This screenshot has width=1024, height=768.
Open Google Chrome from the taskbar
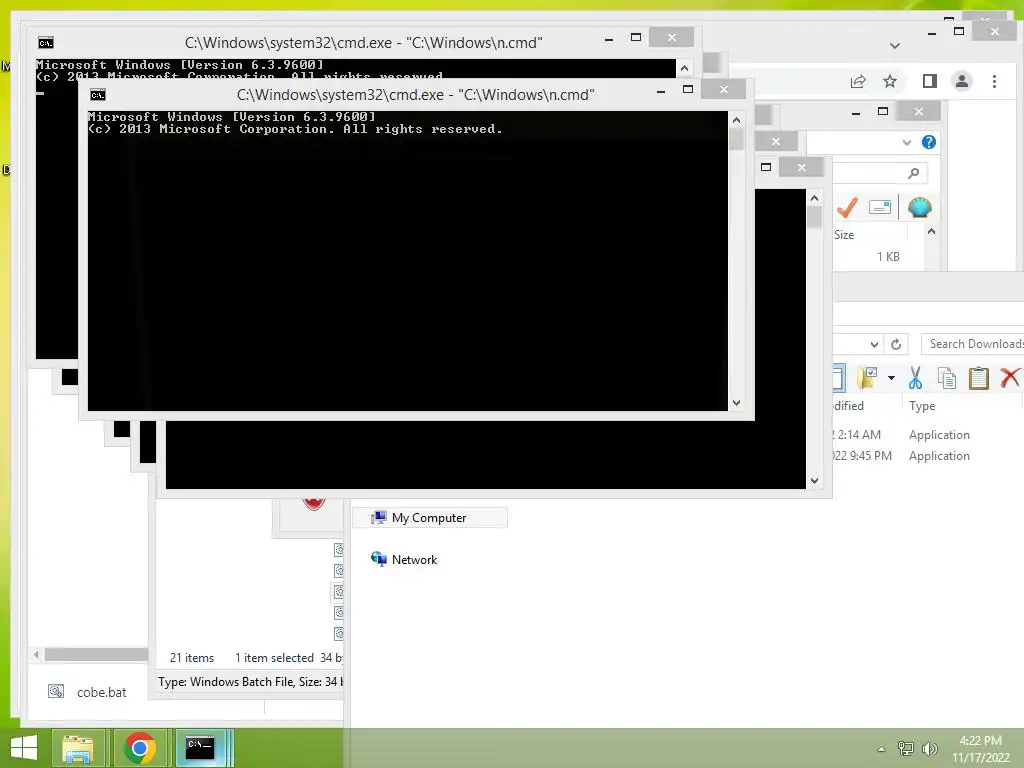pyautogui.click(x=140, y=748)
